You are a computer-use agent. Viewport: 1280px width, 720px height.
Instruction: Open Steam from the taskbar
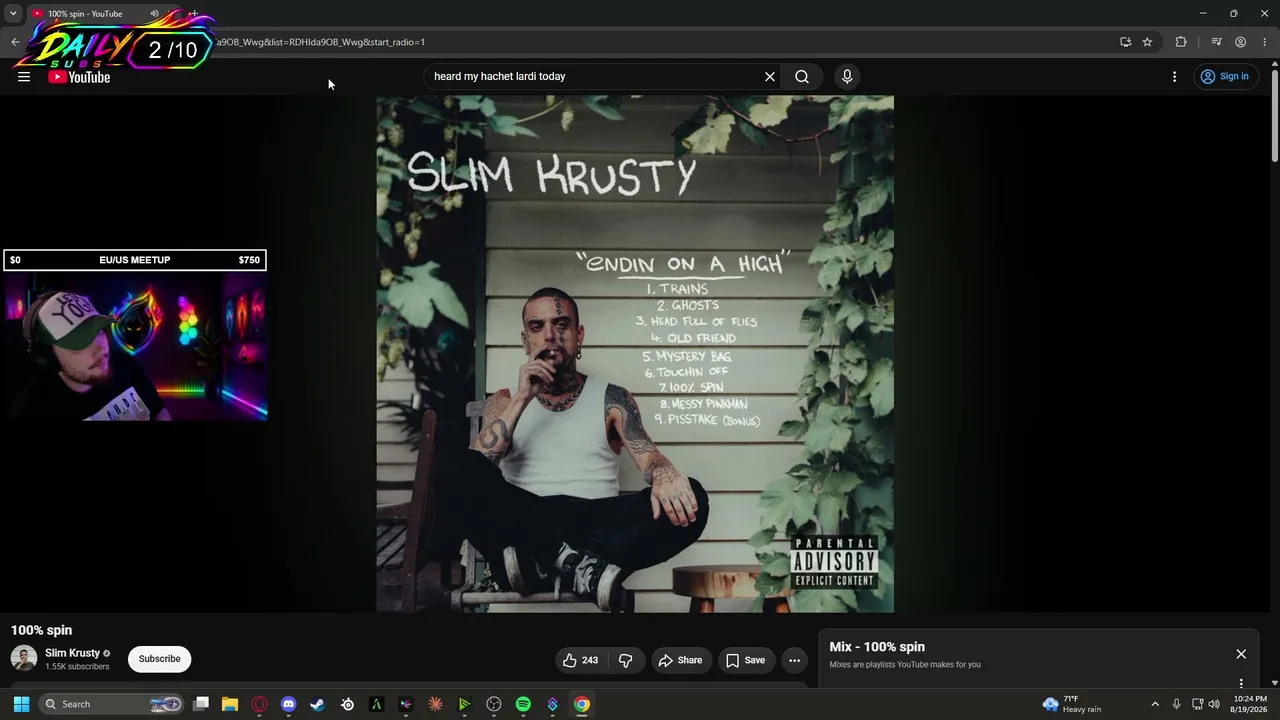318,704
